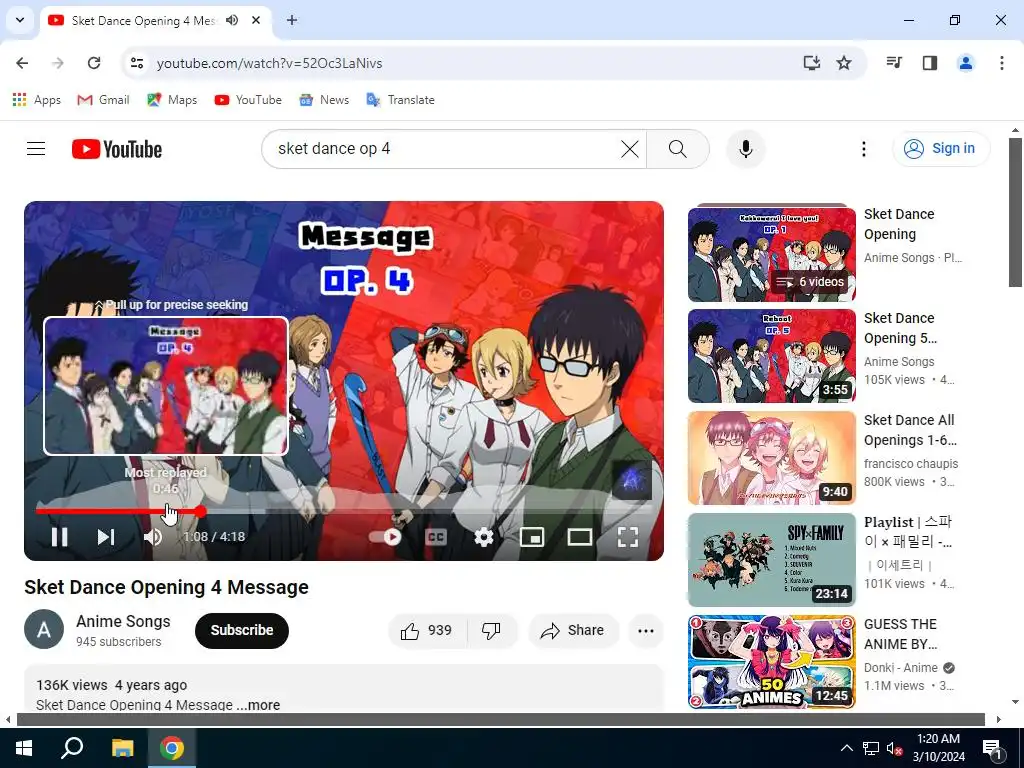
Task: Reload the current page
Action: [x=94, y=63]
